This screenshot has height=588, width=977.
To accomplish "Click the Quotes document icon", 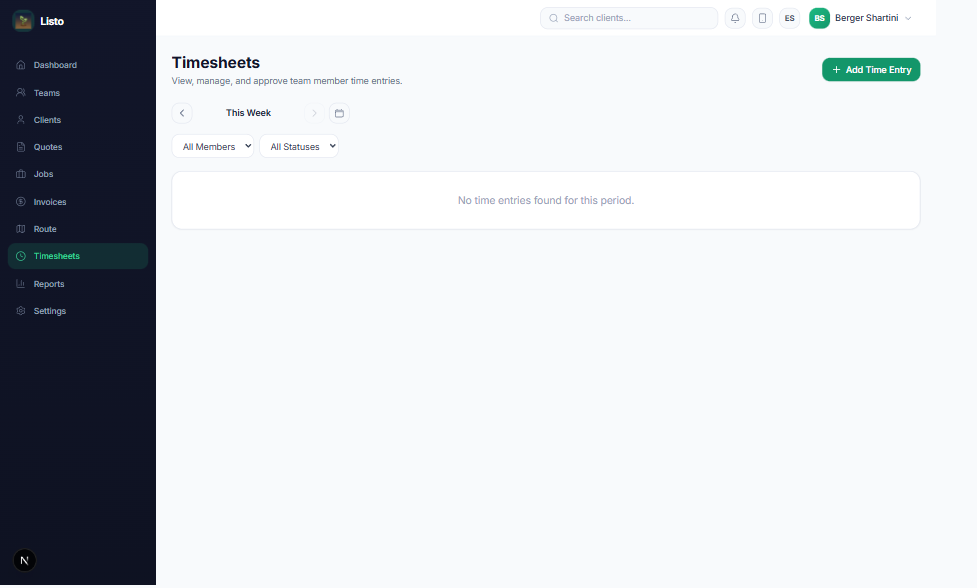I will [x=21, y=147].
